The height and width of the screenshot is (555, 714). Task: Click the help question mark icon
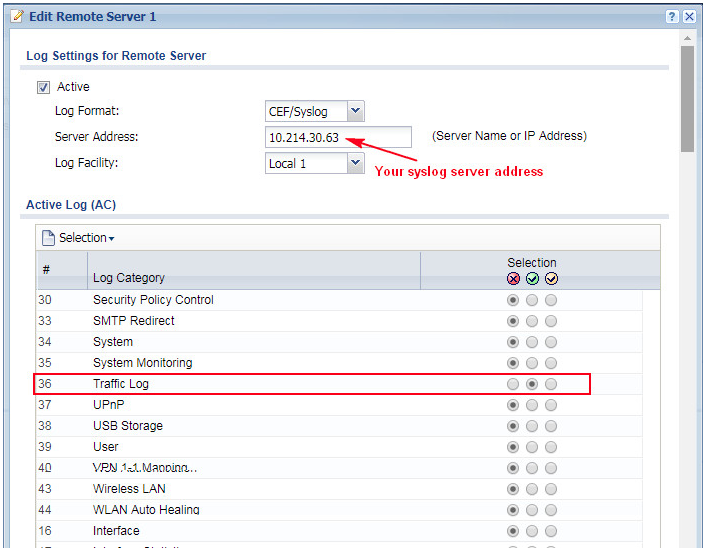pyautogui.click(x=672, y=17)
